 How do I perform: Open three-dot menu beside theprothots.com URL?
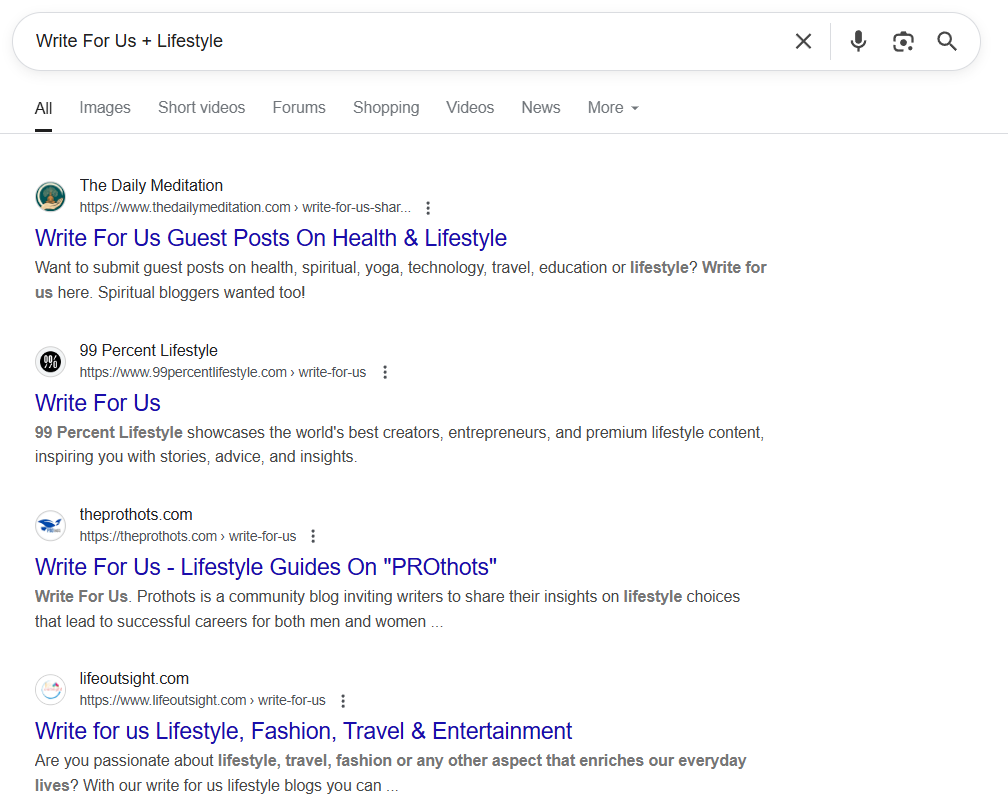pyautogui.click(x=314, y=536)
